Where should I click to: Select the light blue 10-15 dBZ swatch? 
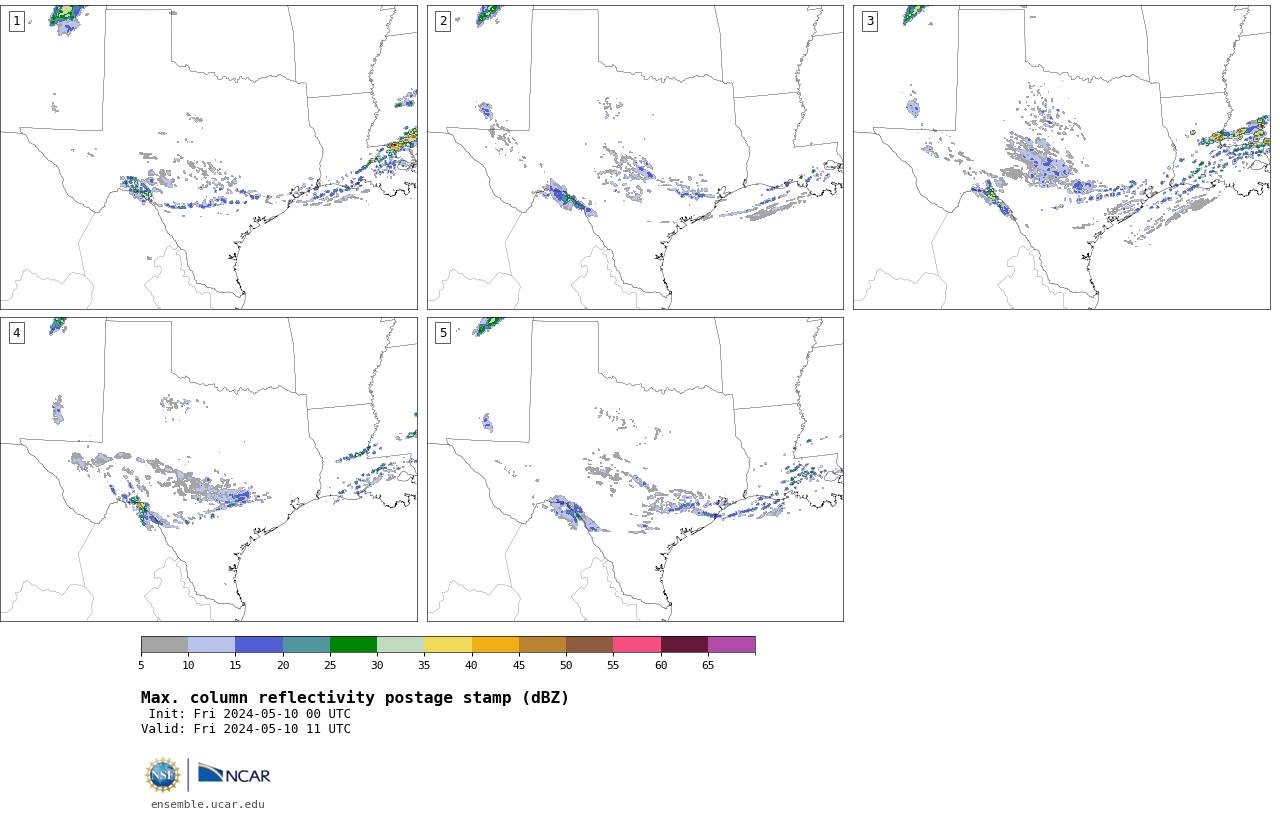[x=211, y=645]
